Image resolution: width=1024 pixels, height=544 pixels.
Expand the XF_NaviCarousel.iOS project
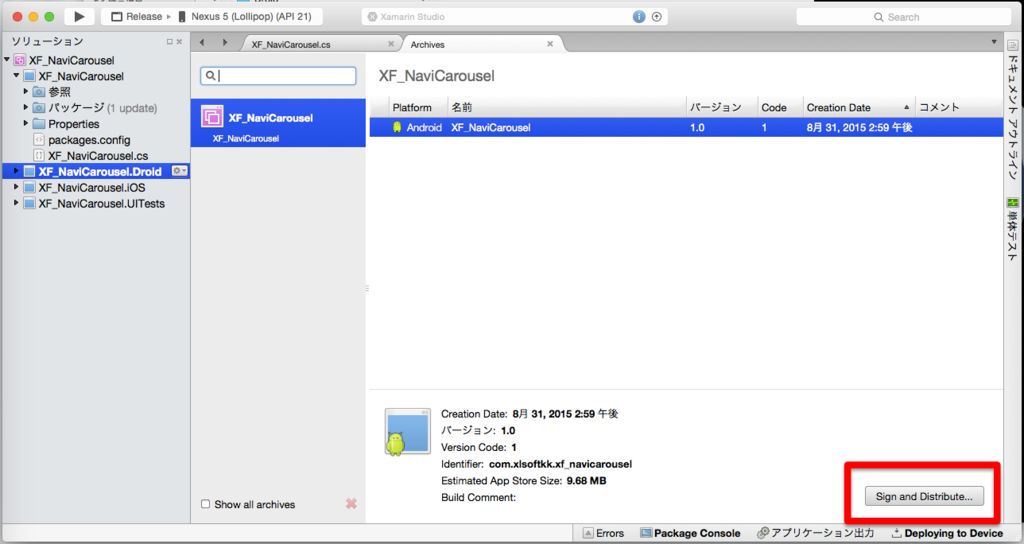(x=16, y=187)
